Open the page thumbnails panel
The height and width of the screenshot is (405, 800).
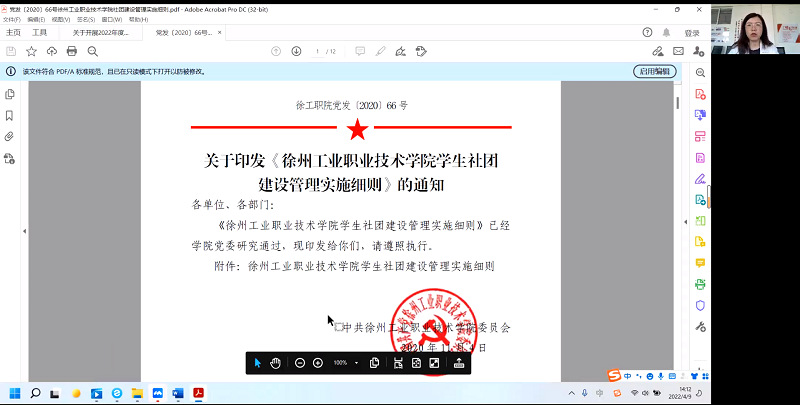(x=10, y=94)
